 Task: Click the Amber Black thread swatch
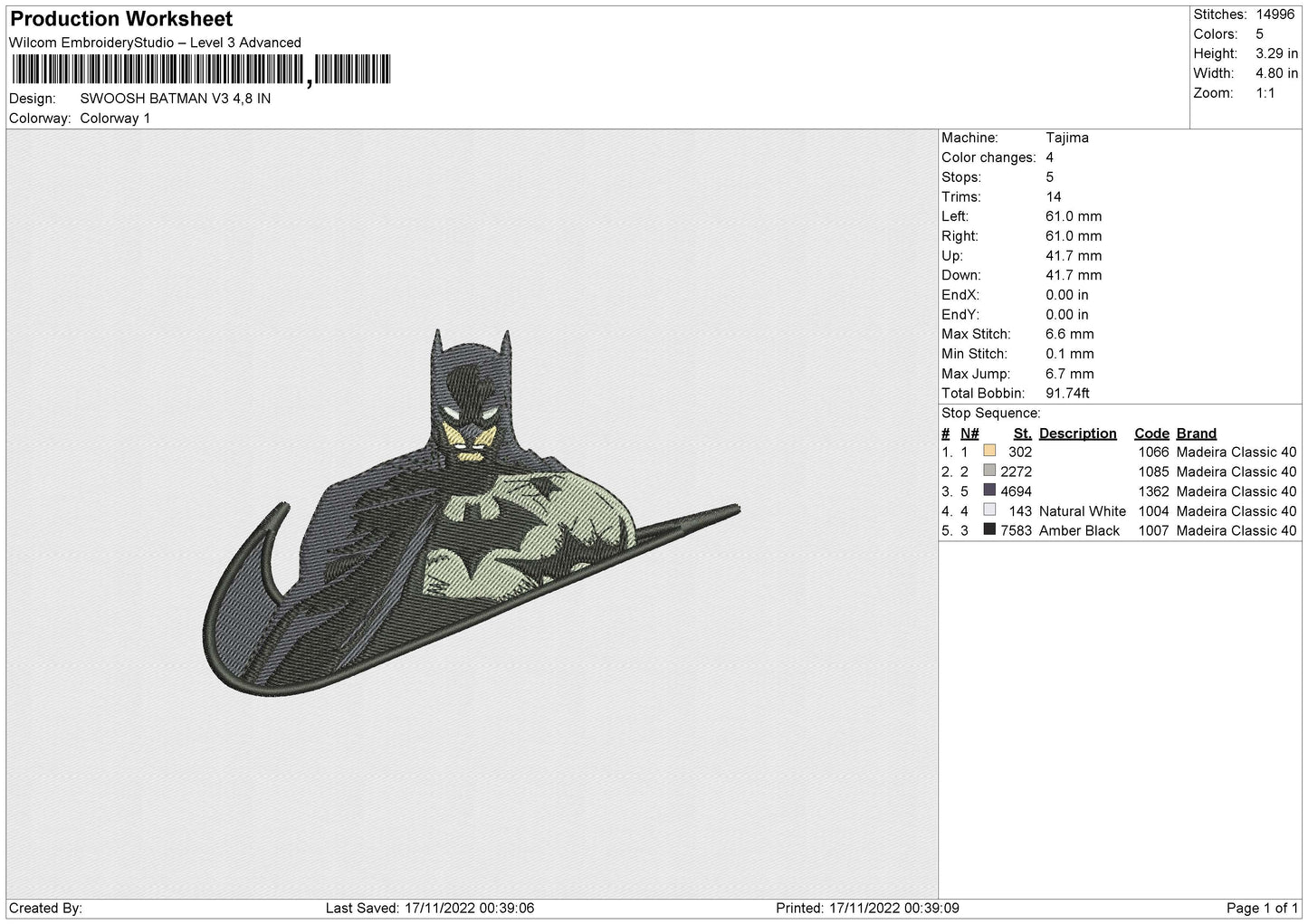tap(989, 530)
